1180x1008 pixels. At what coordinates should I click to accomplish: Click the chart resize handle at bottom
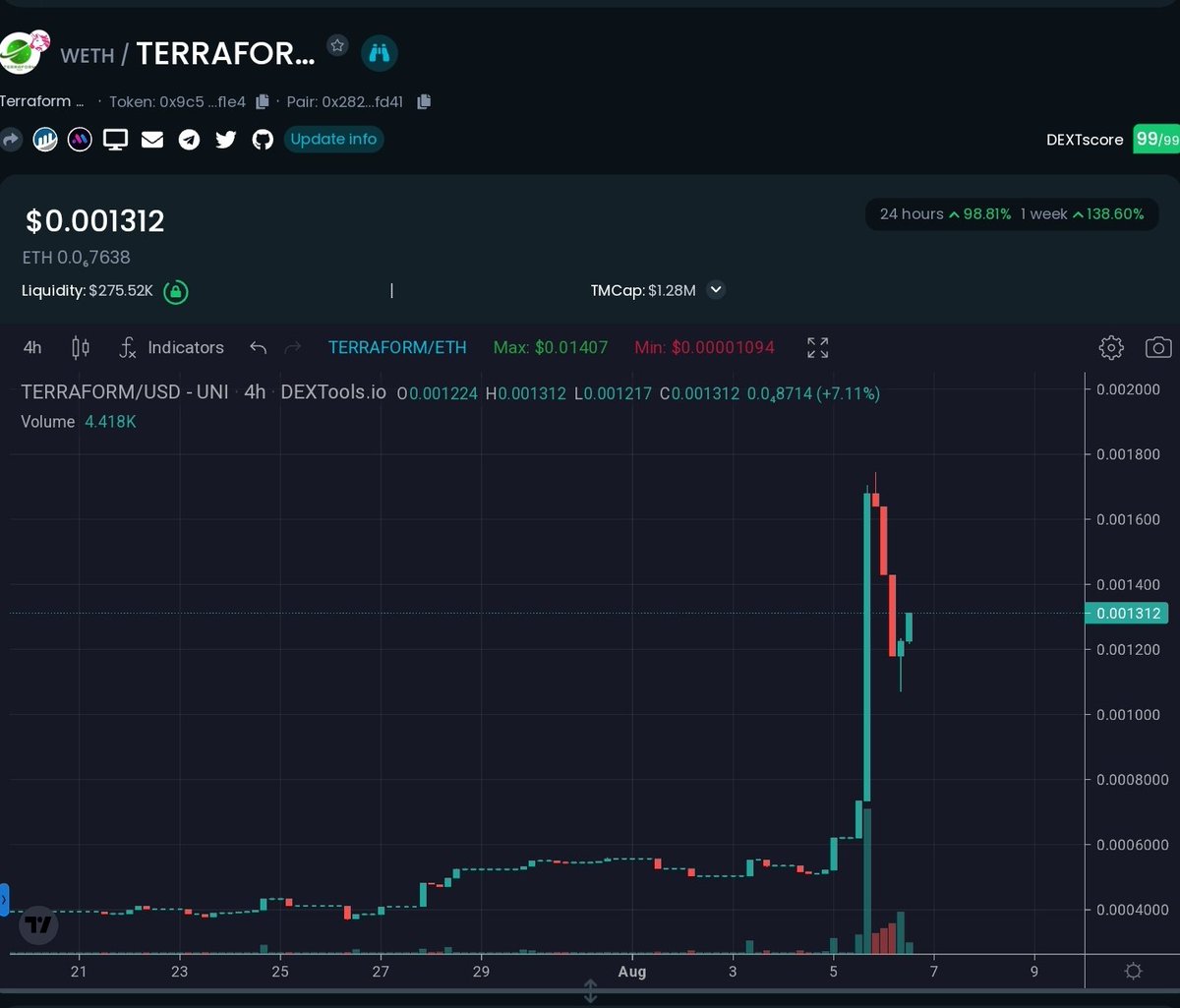590,991
